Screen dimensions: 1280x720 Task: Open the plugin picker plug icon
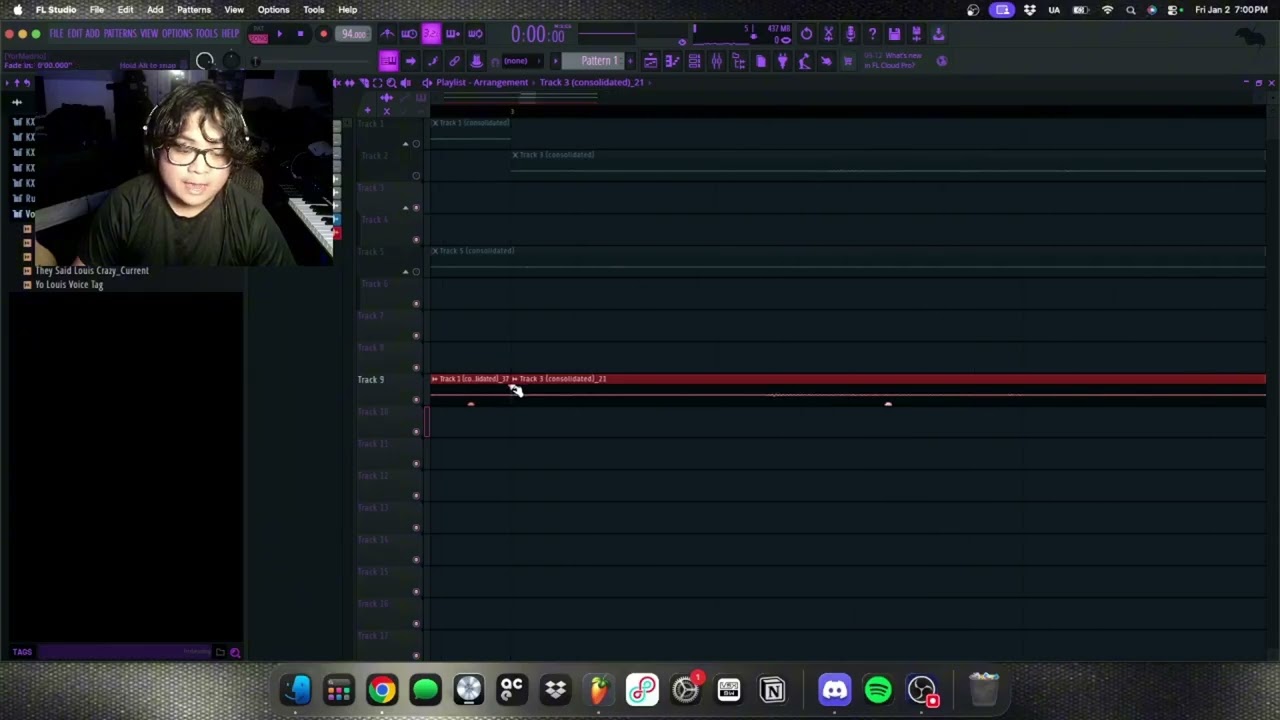(x=783, y=61)
